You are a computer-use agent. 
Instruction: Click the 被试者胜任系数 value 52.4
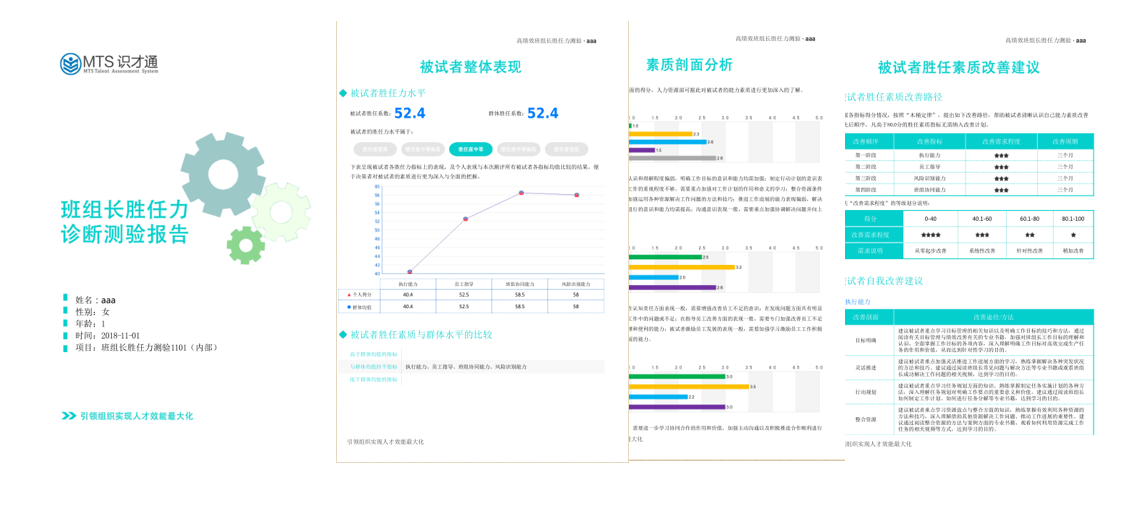410,113
